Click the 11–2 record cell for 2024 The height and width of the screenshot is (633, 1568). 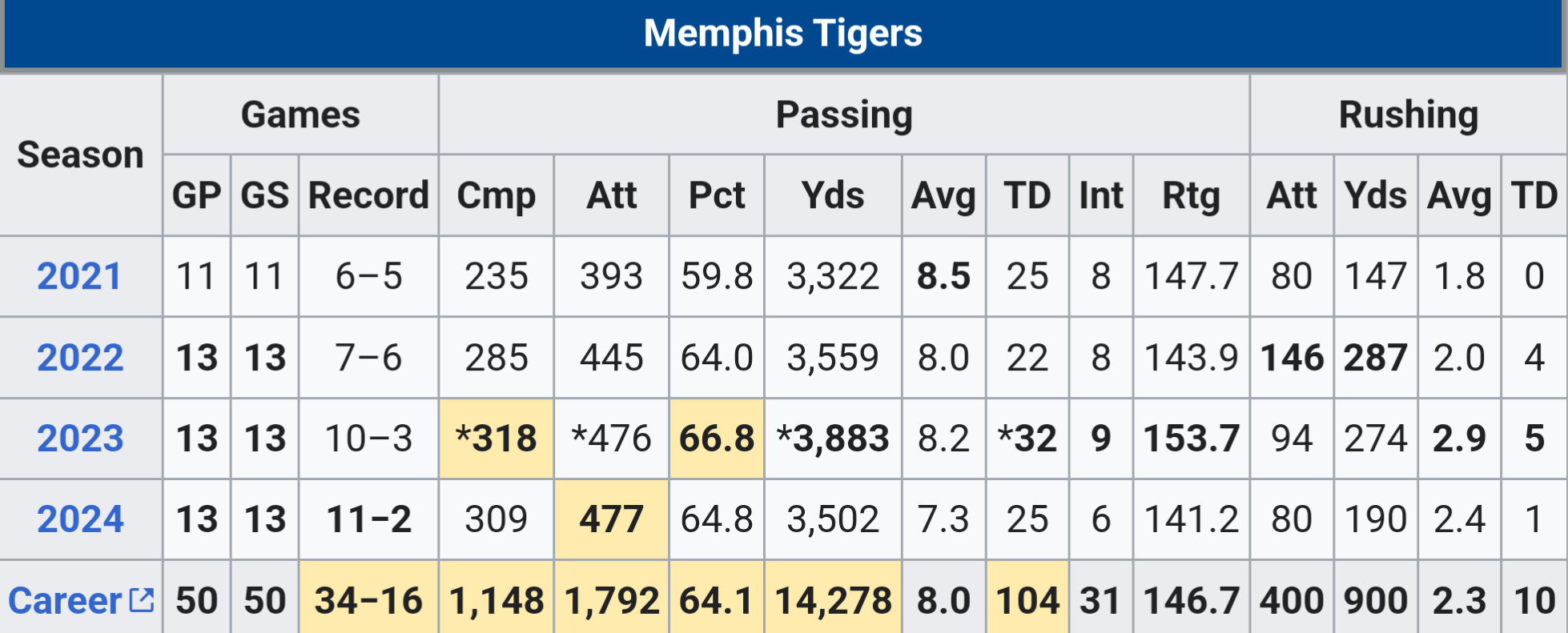click(368, 519)
